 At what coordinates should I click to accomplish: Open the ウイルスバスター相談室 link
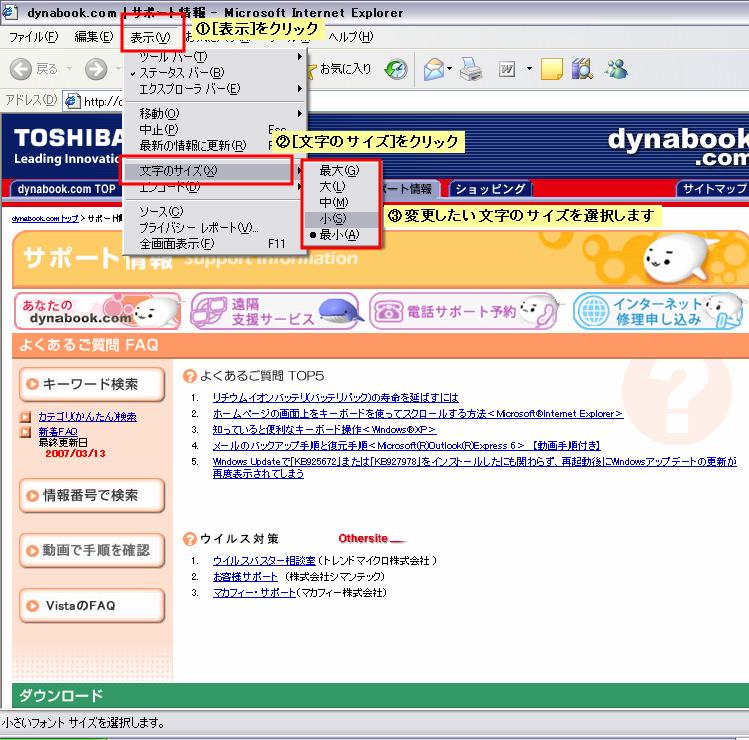(x=264, y=560)
